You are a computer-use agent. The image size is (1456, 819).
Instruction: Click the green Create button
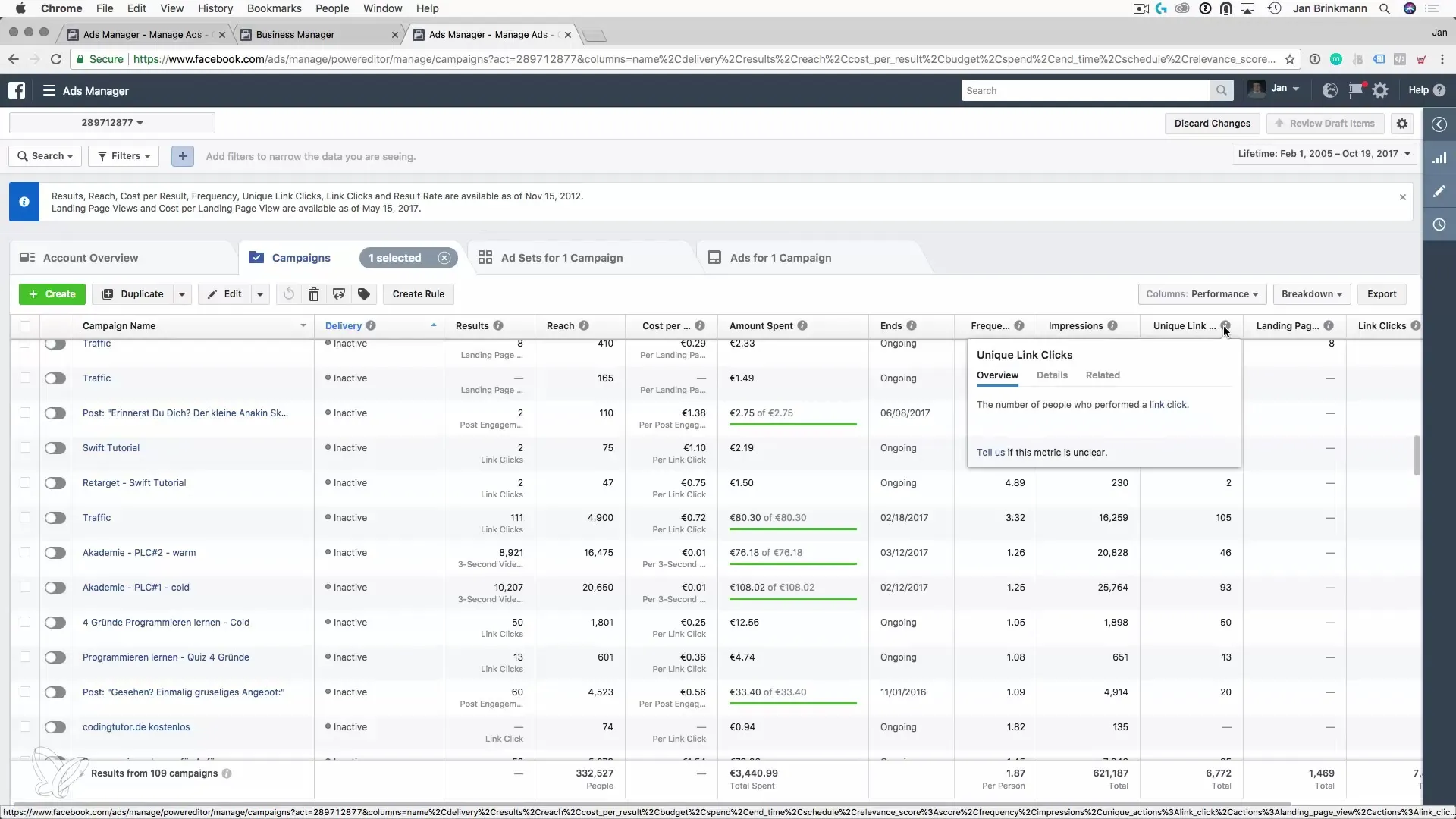coord(52,294)
